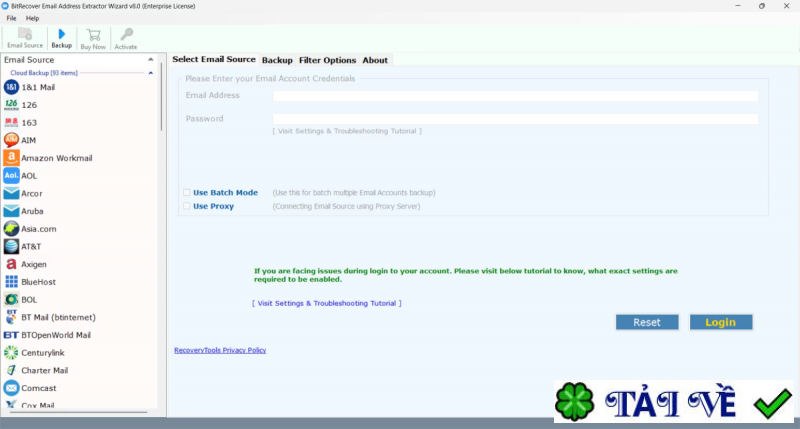The width and height of the screenshot is (800, 429).
Task: Select the Aruba envelope icon
Action: [x=11, y=211]
